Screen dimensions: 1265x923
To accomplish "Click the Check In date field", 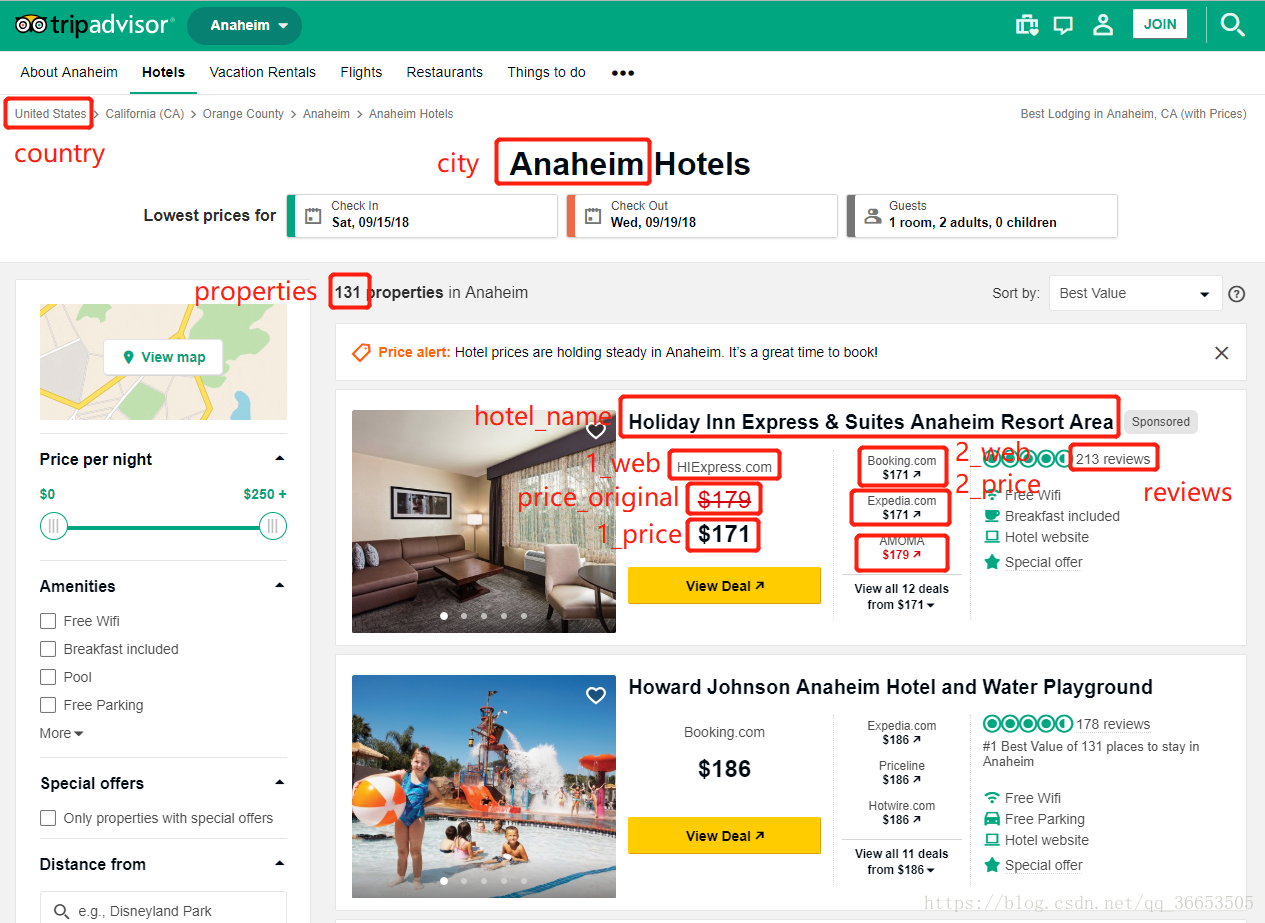I will 422,216.
